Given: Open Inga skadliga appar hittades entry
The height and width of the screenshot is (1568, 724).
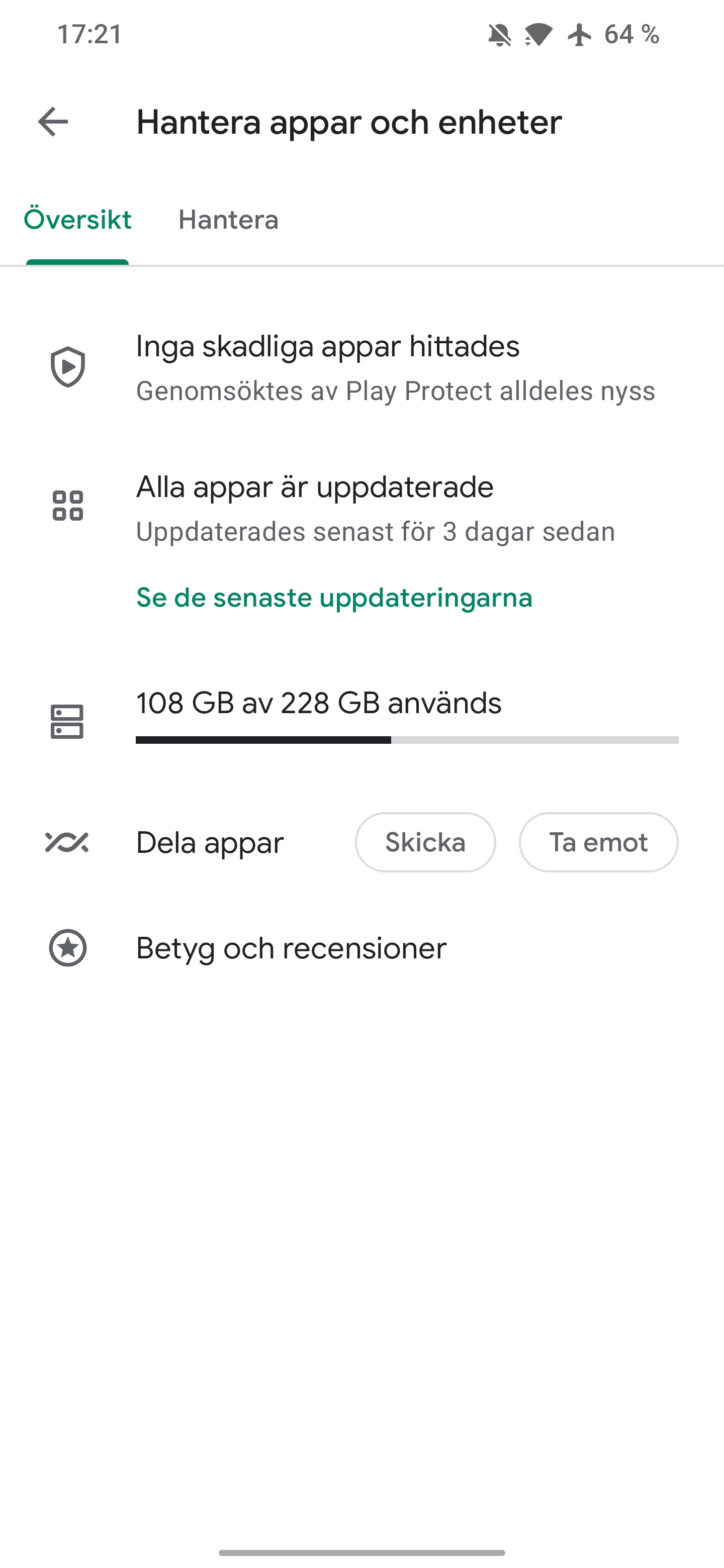Looking at the screenshot, I should [328, 347].
